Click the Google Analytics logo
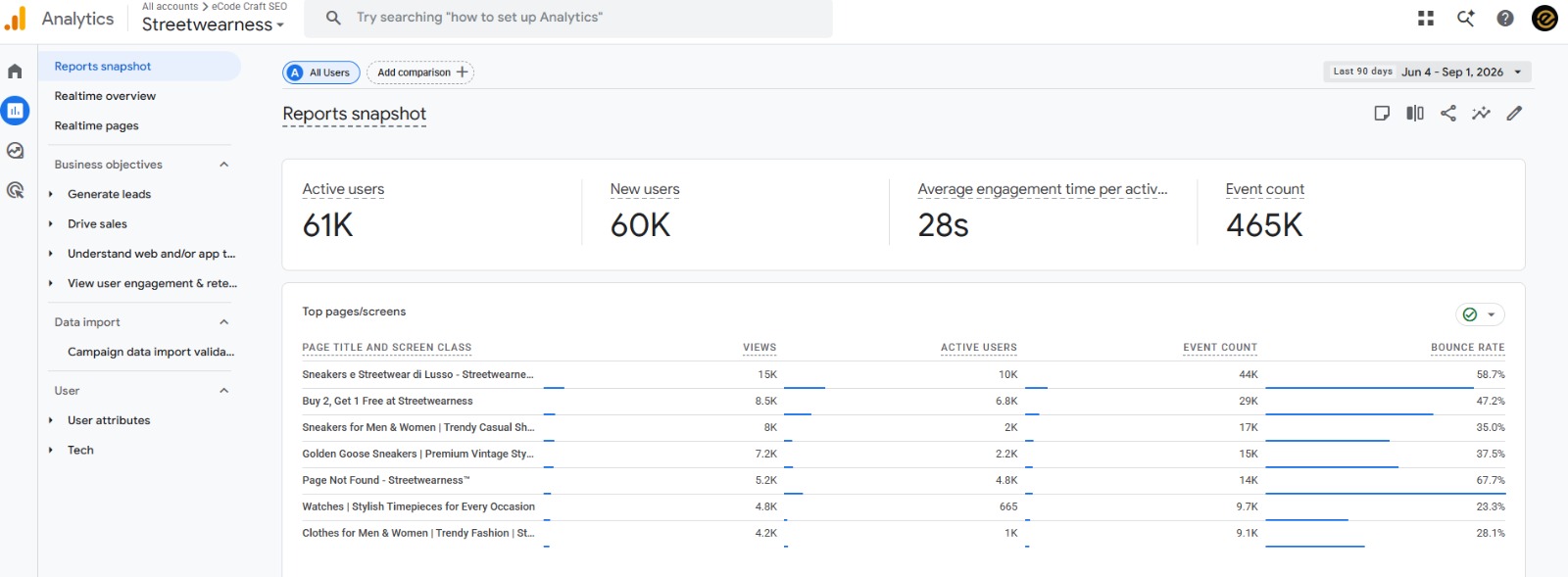Image resolution: width=1568 pixels, height=577 pixels. [16, 19]
